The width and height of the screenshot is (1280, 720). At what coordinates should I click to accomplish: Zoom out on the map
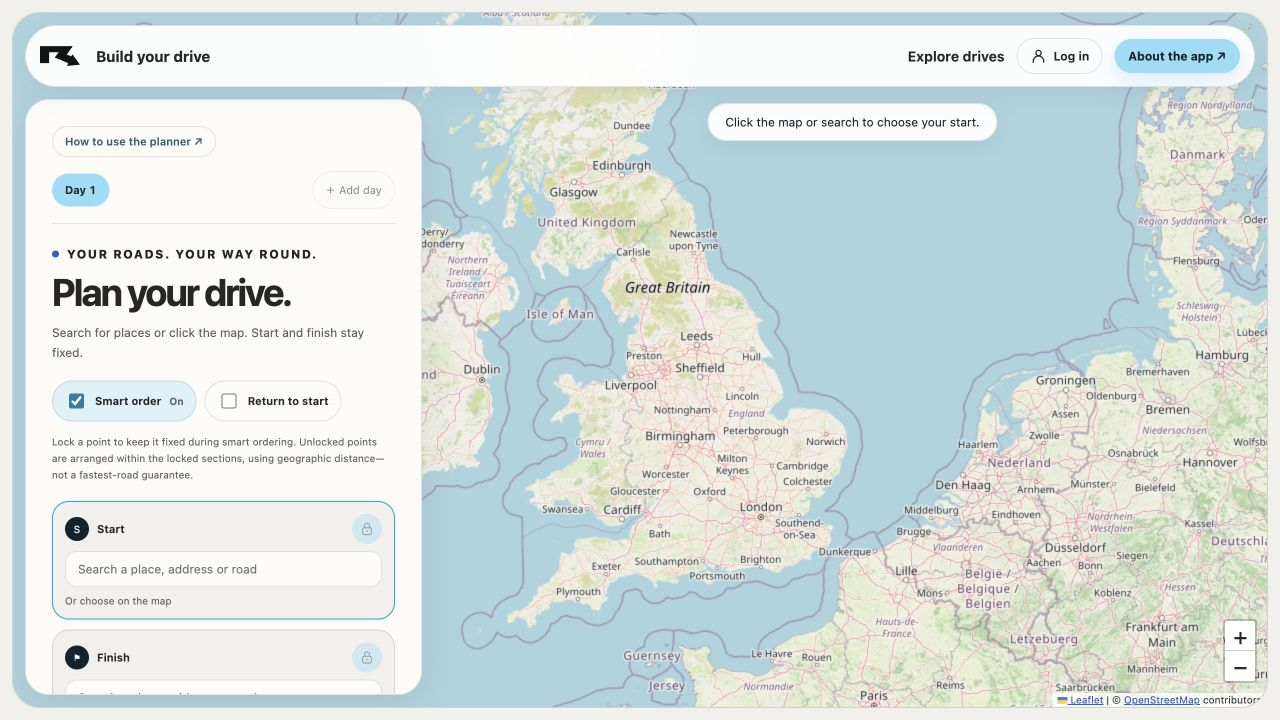coord(1240,667)
